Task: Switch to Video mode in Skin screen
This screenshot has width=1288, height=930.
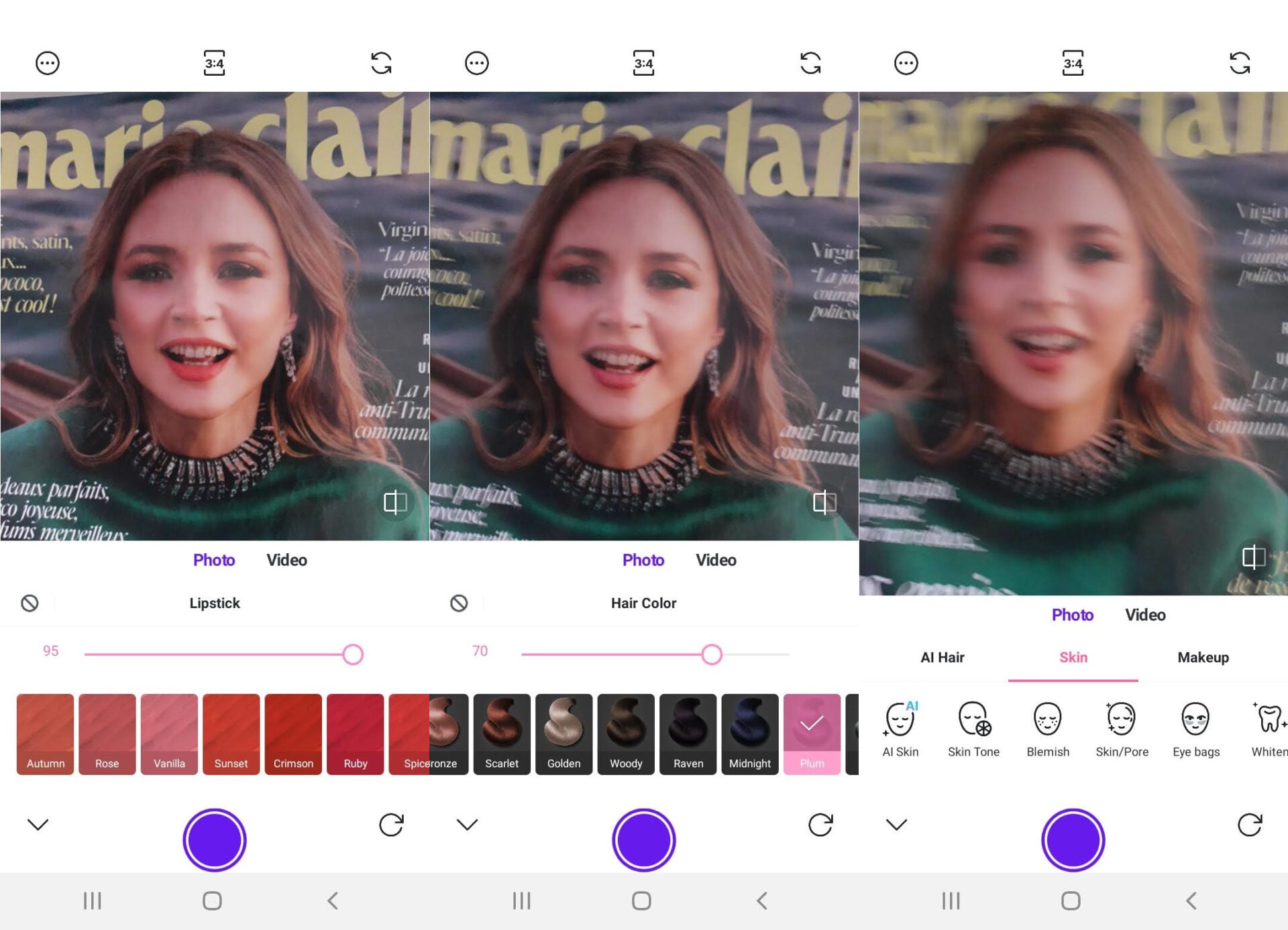Action: coord(1145,615)
